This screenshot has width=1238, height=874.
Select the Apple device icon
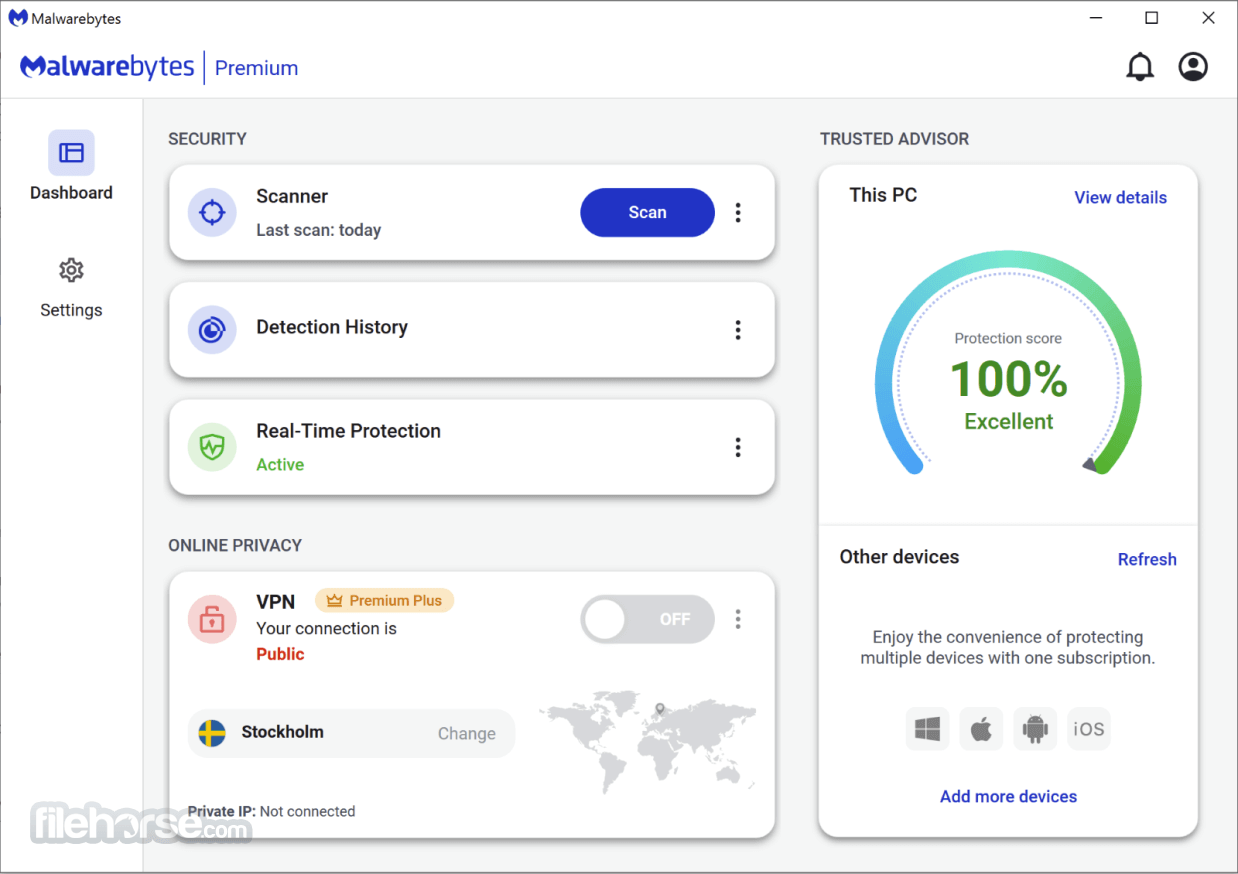[982, 729]
